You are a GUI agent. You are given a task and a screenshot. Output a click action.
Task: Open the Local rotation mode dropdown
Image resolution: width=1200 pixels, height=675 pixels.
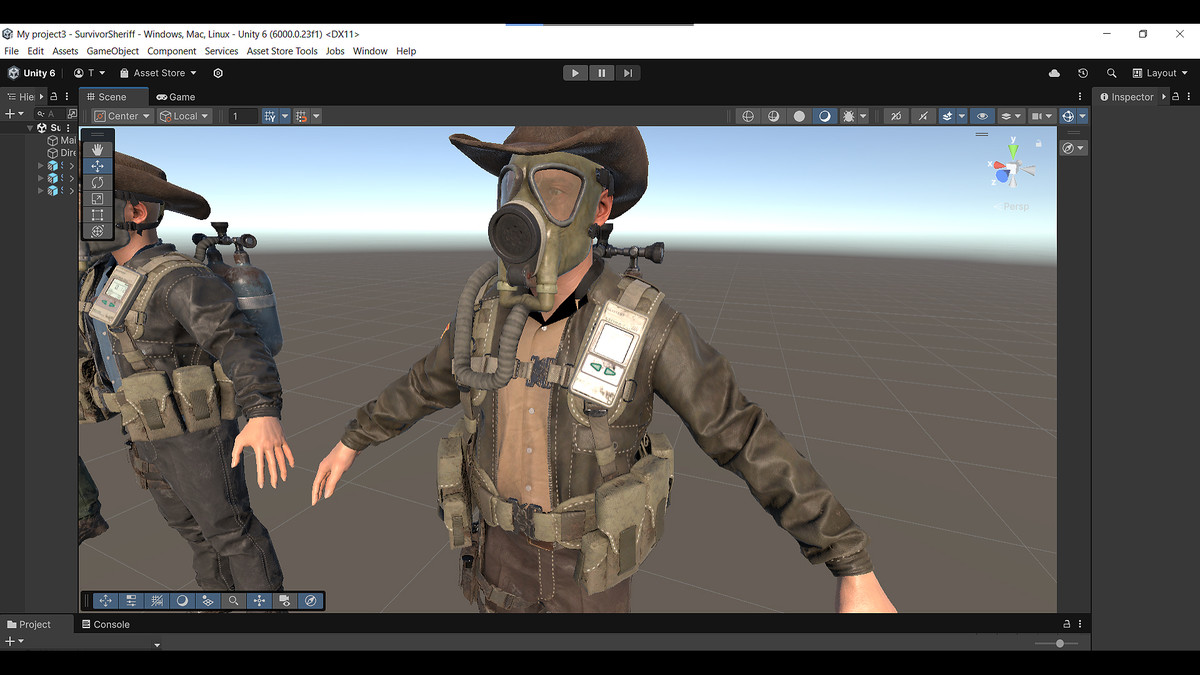pos(185,116)
